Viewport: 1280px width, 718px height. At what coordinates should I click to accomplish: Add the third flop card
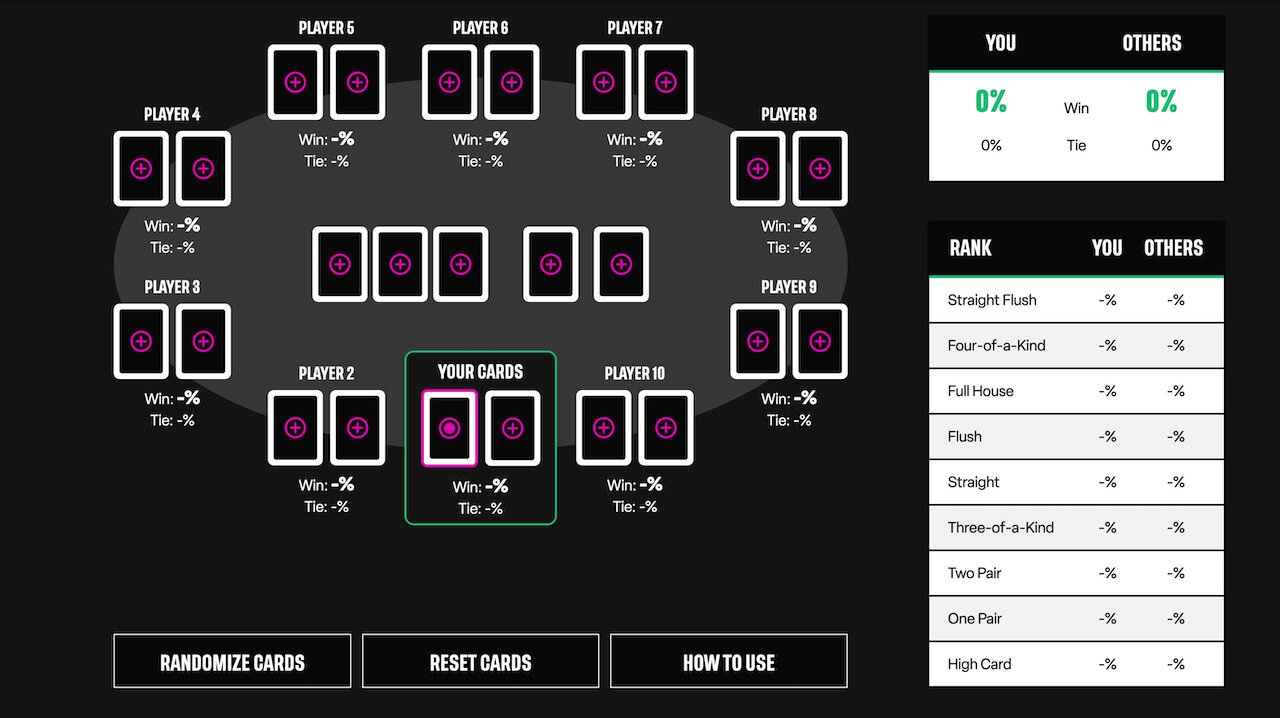coord(460,264)
